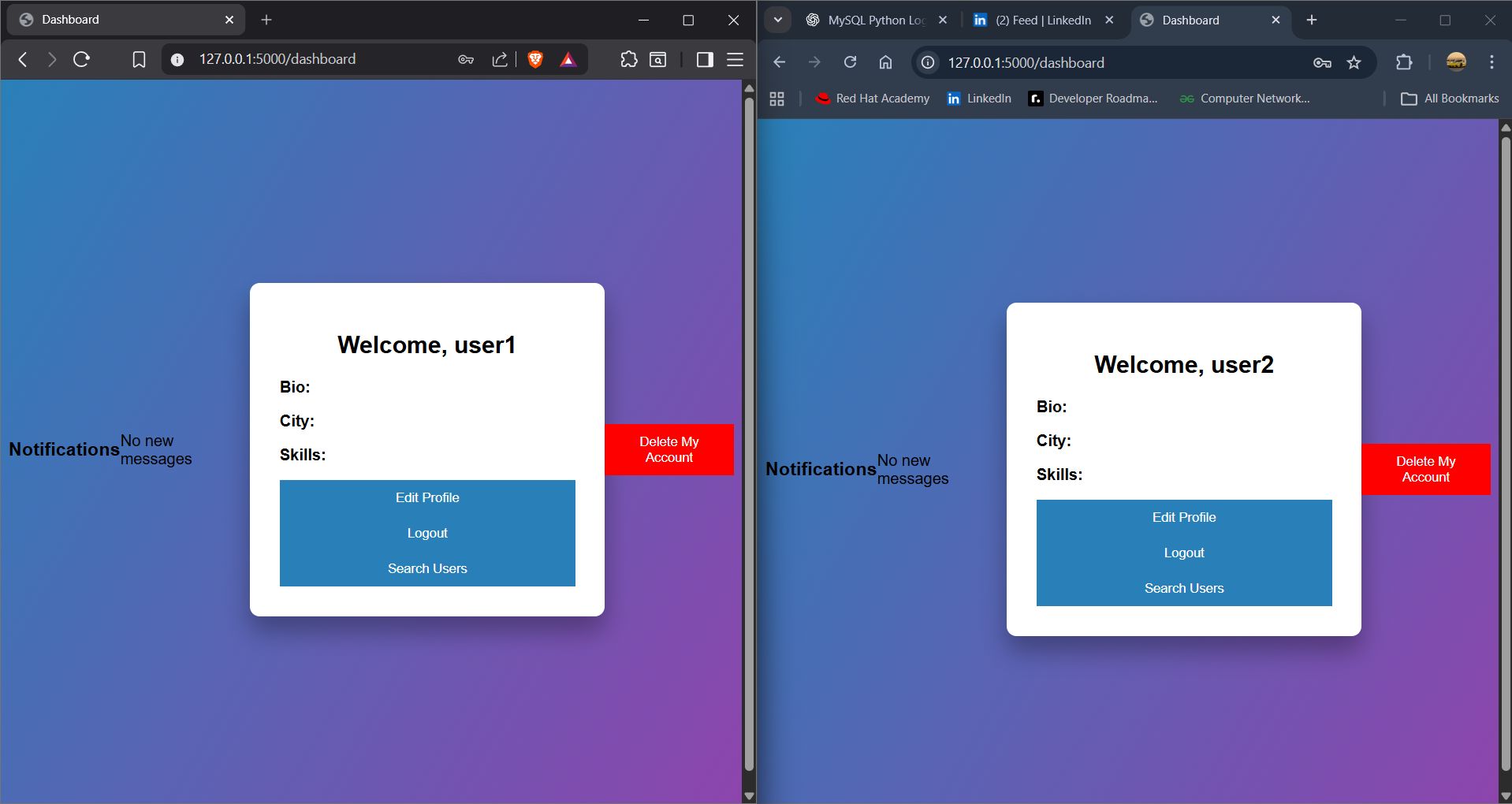
Task: Click Delete My Account for user2
Action: 1425,469
